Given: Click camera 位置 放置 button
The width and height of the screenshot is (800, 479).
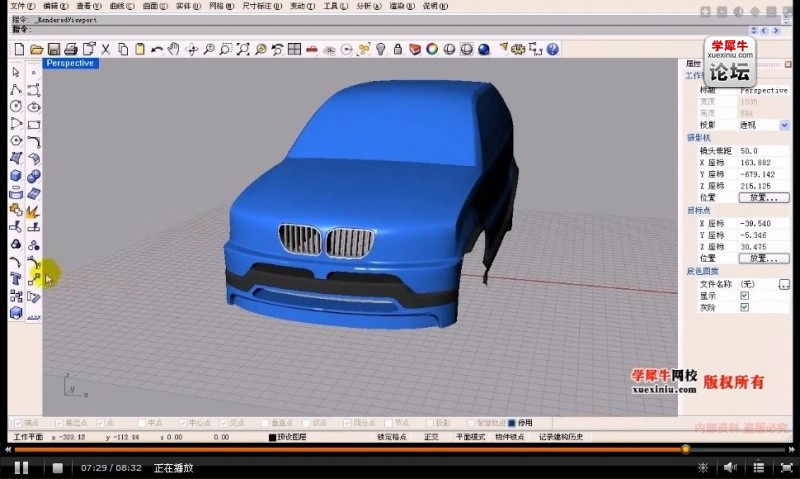Looking at the screenshot, I should (x=764, y=197).
